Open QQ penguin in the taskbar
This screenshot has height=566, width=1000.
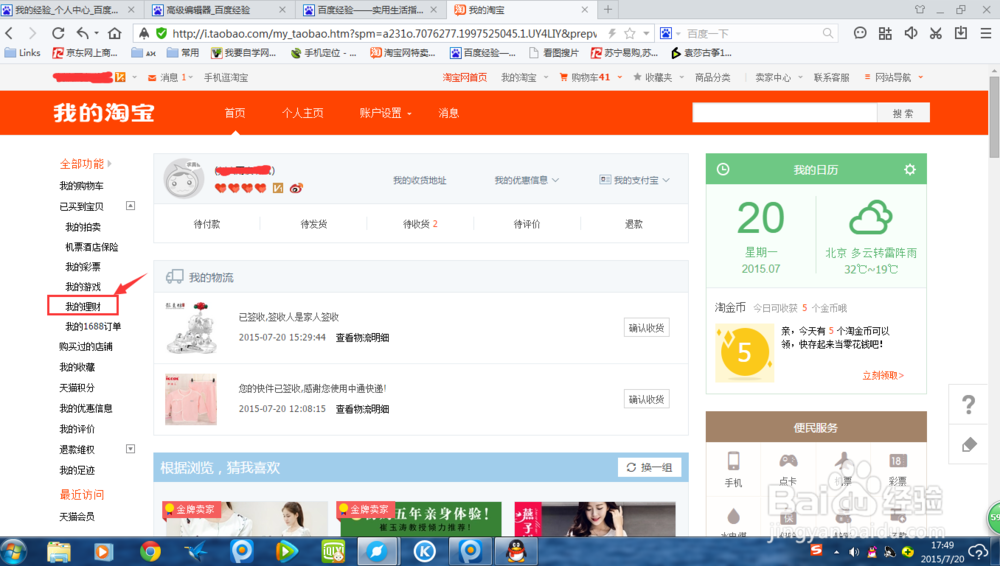click(516, 551)
